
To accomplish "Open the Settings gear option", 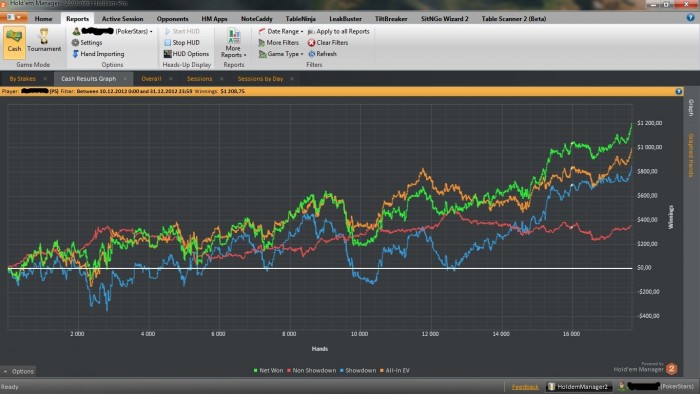I will click(87, 42).
